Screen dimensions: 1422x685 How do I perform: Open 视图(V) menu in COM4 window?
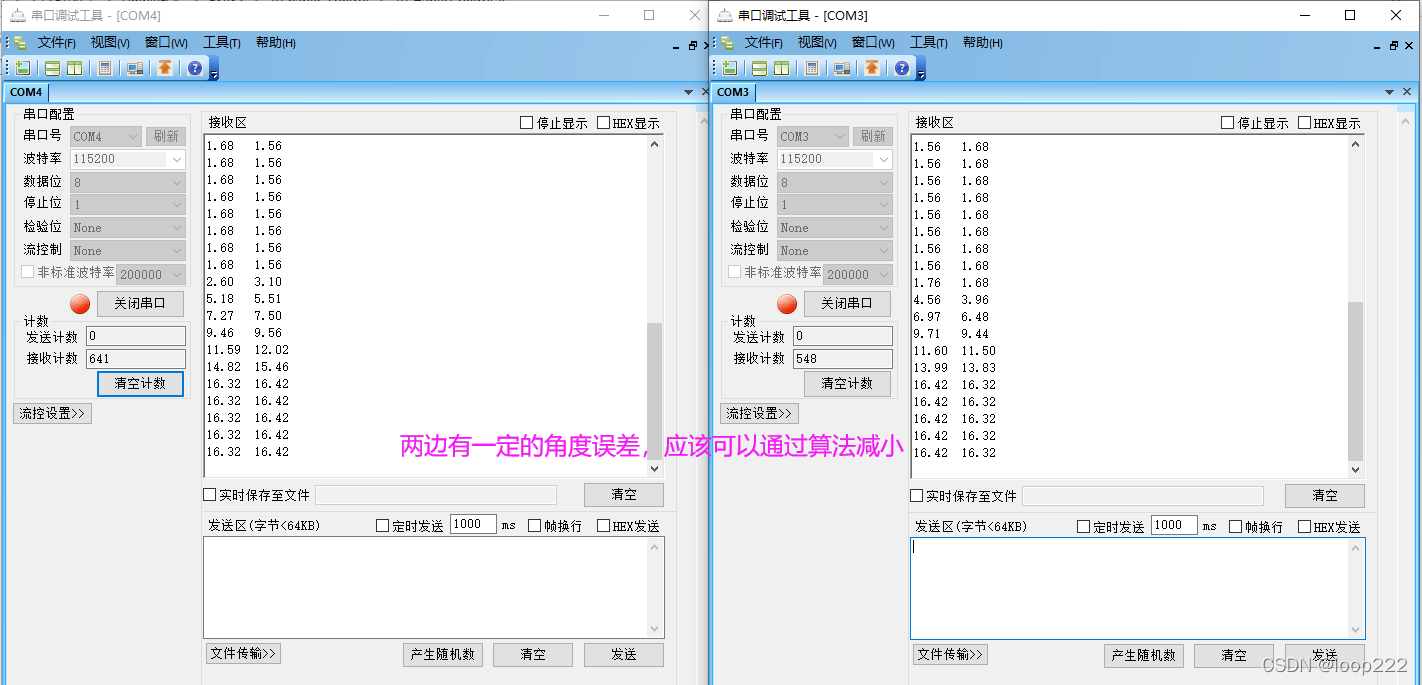110,43
